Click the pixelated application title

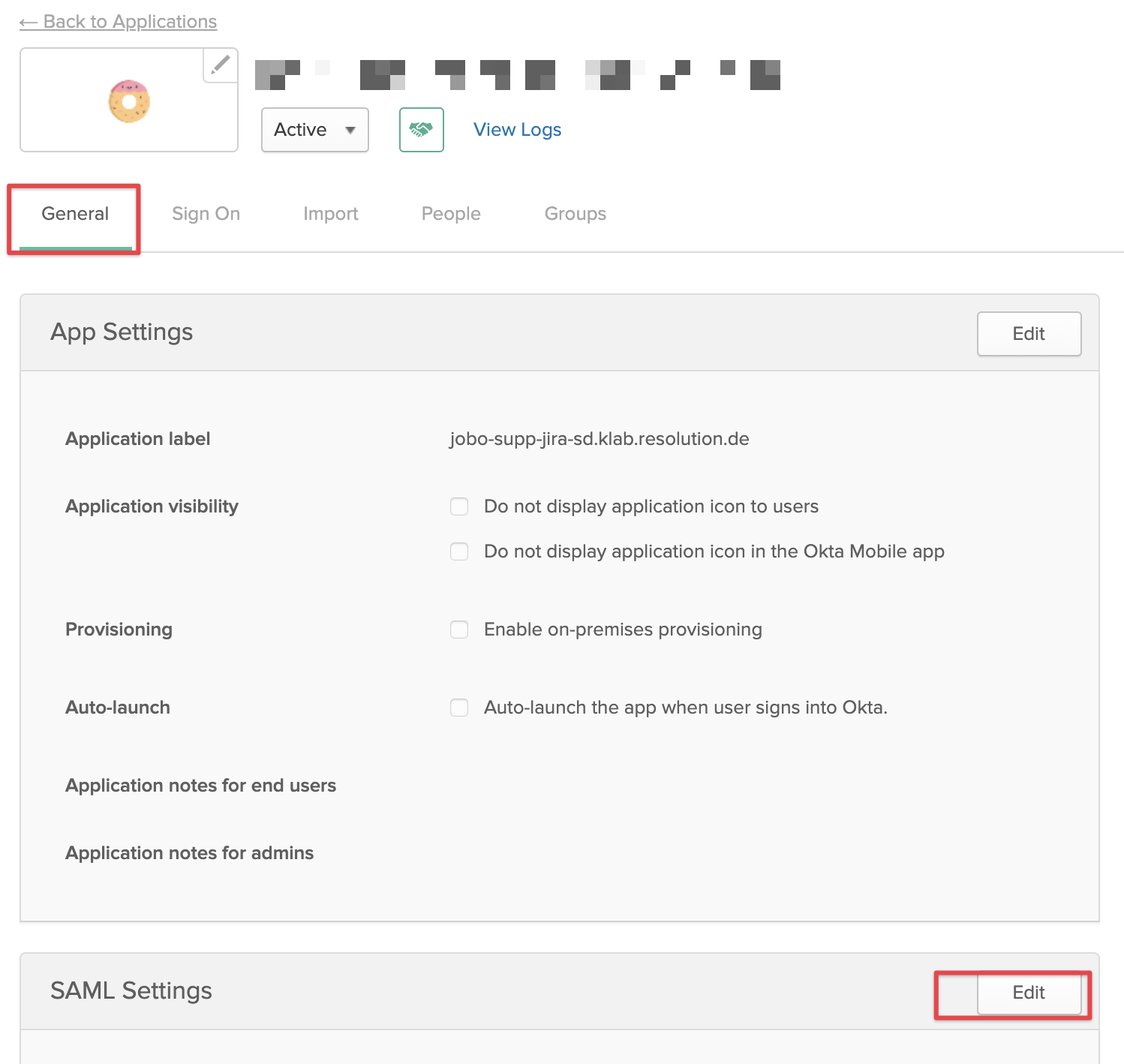click(x=517, y=75)
